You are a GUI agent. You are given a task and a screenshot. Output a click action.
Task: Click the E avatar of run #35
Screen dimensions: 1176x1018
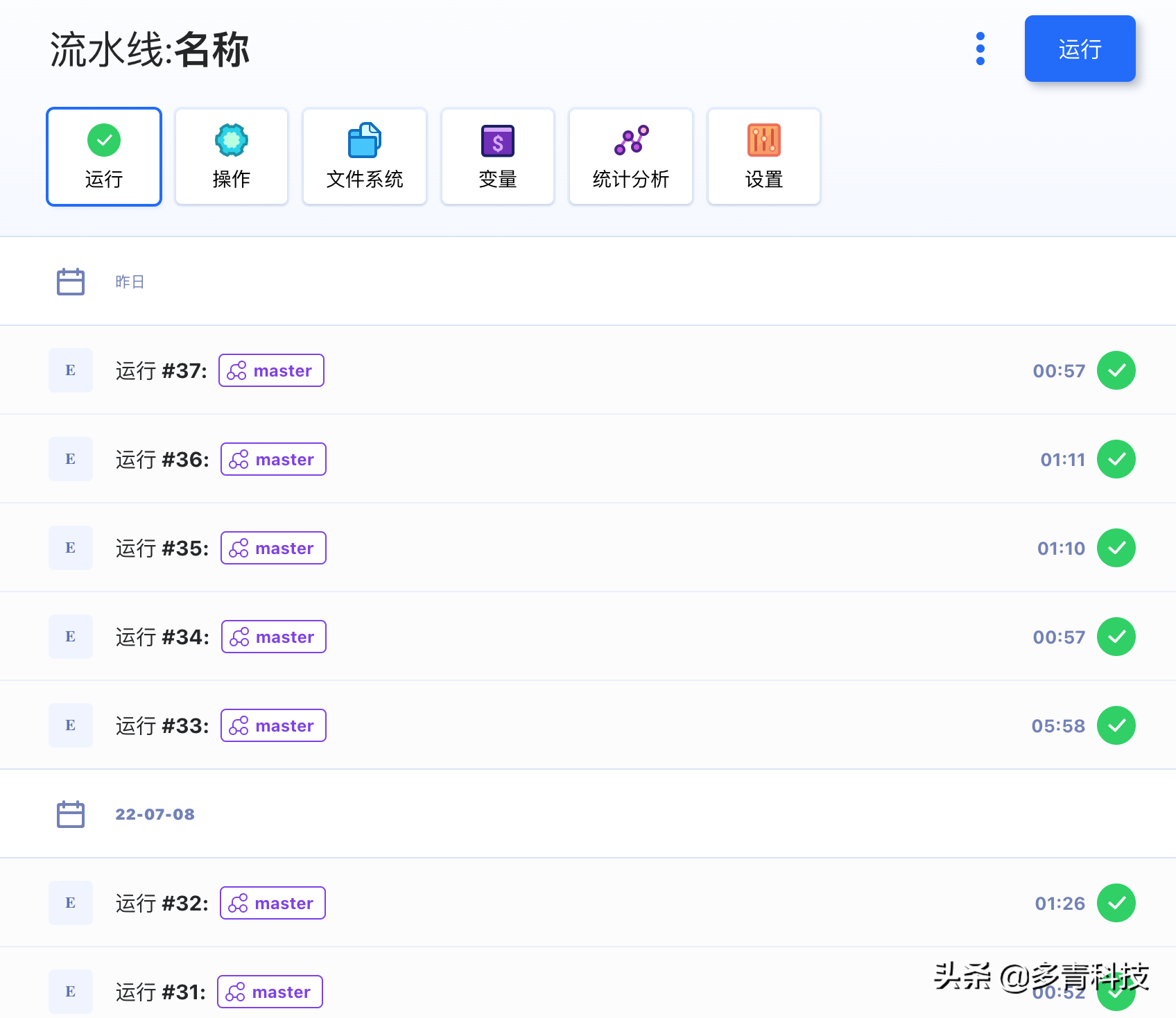[71, 548]
